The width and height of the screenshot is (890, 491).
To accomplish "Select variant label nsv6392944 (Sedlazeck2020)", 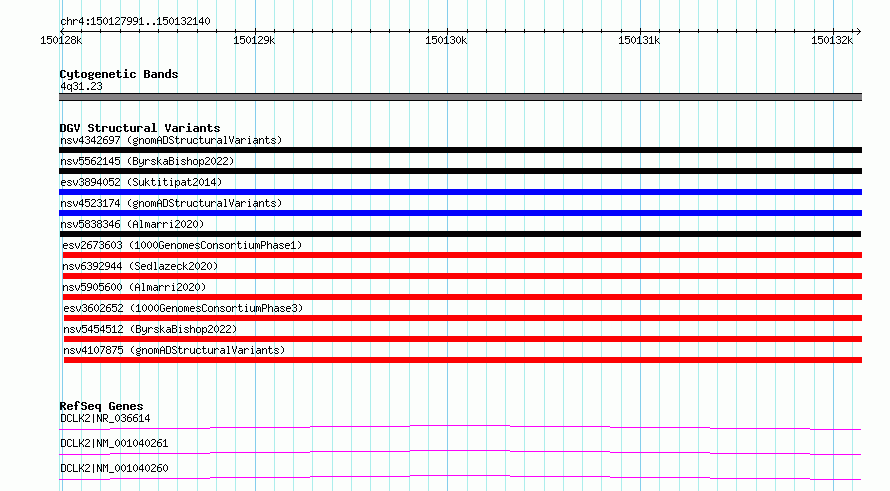I will pos(140,266).
